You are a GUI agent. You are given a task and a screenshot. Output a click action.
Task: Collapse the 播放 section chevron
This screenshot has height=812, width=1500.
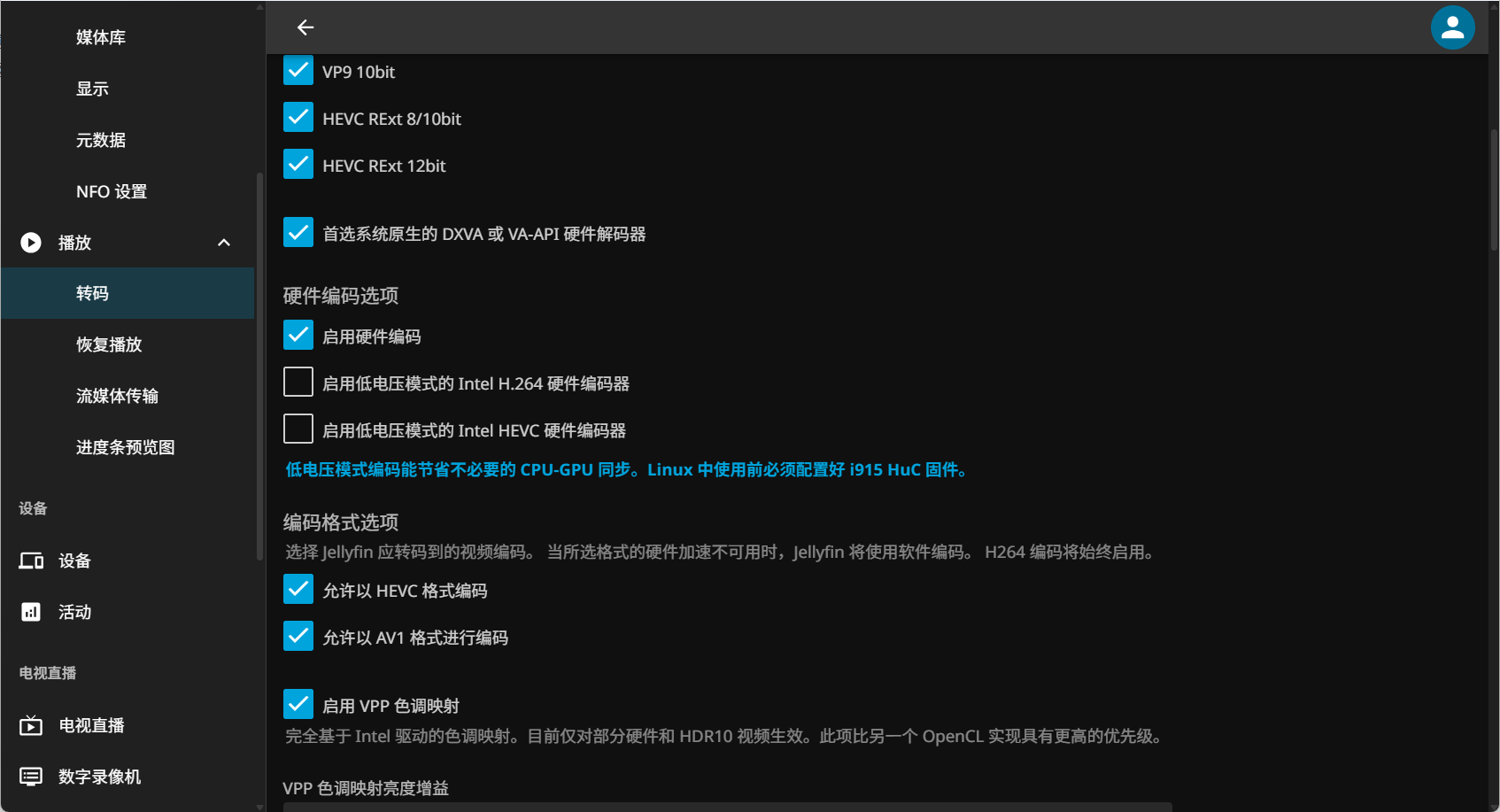click(x=224, y=243)
